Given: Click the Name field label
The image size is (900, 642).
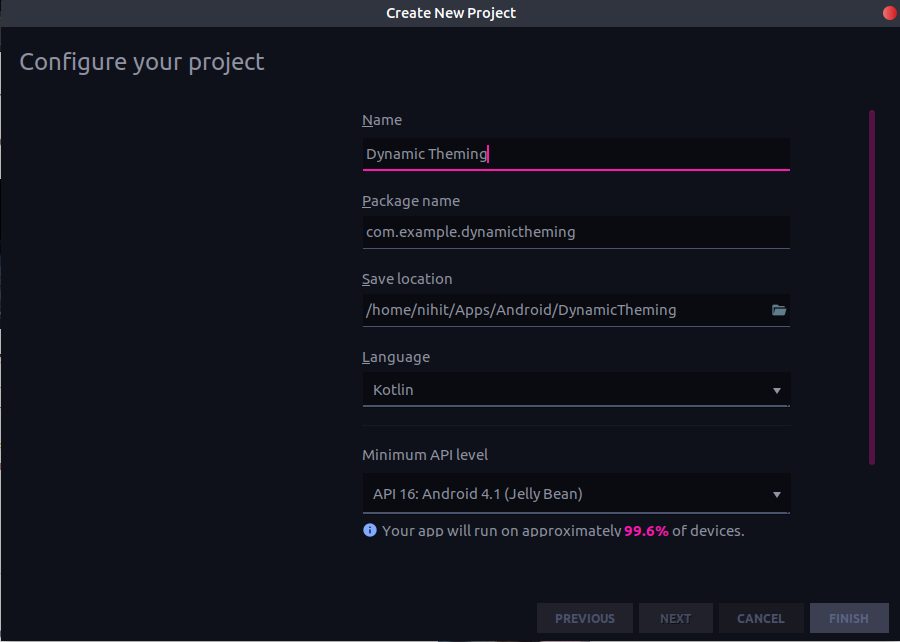Looking at the screenshot, I should (382, 119).
